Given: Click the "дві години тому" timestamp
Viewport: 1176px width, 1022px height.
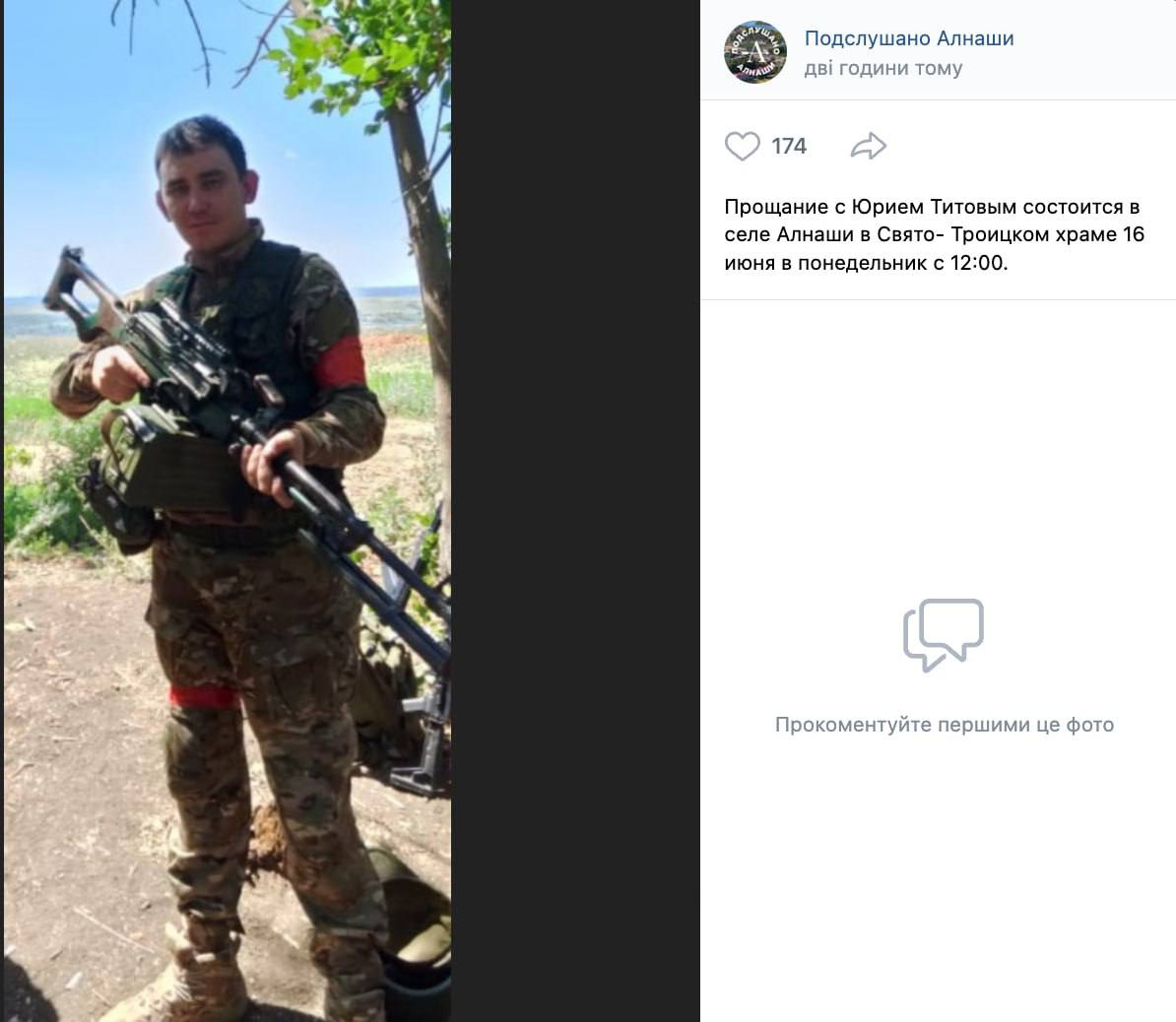Looking at the screenshot, I should (x=883, y=68).
